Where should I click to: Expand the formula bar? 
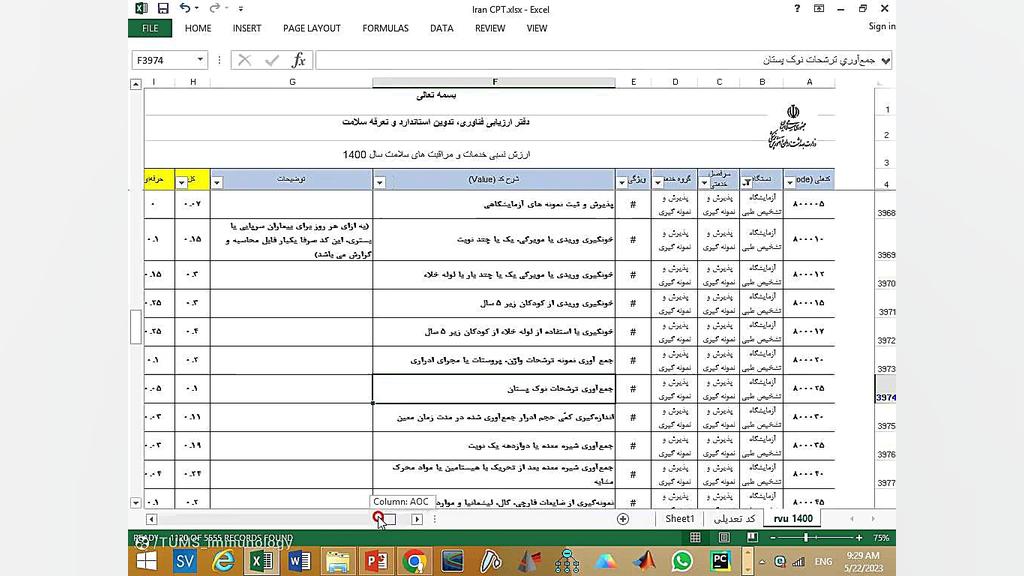(x=886, y=61)
